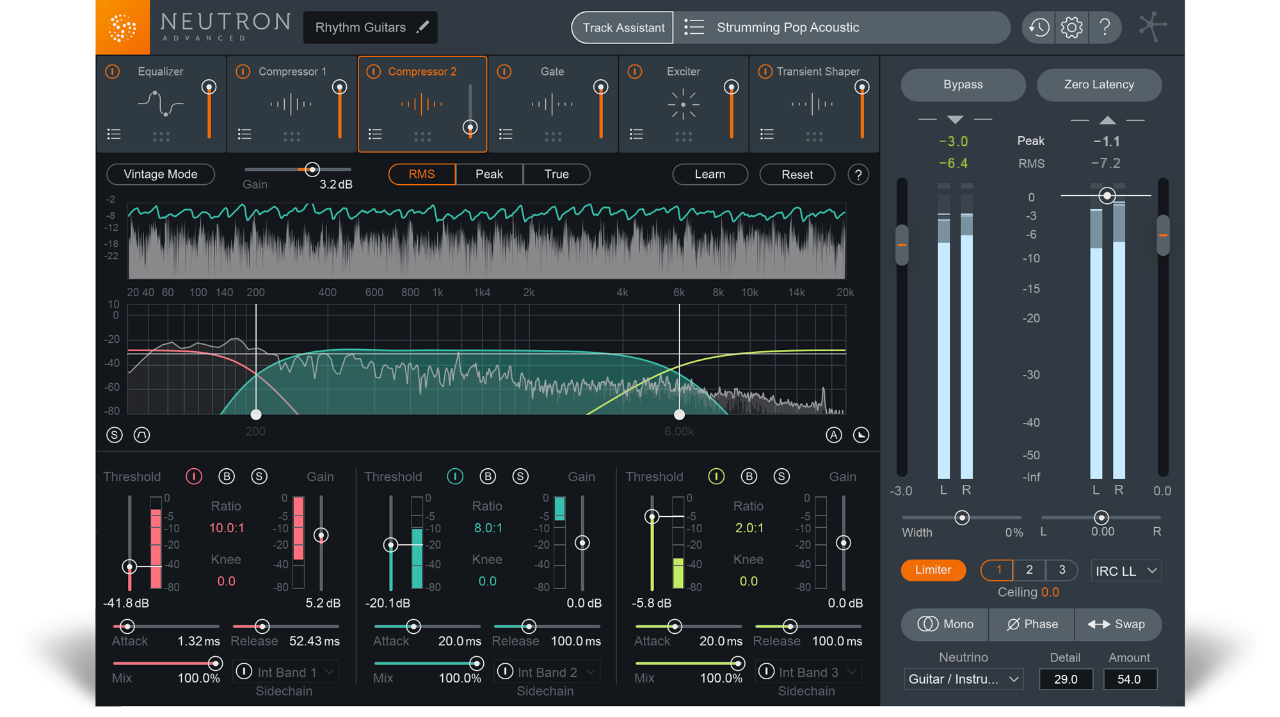Open the Int Band 1 sidechain dropdown

tap(286, 671)
